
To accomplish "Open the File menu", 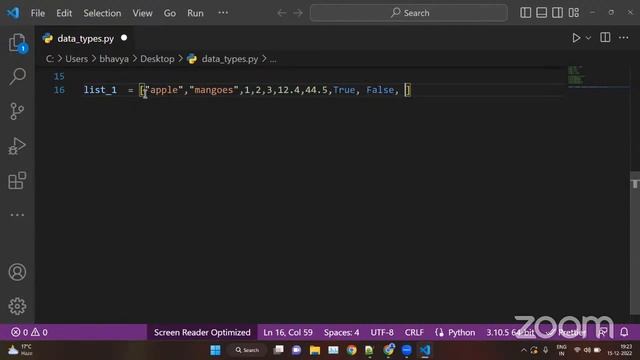I will [x=38, y=13].
